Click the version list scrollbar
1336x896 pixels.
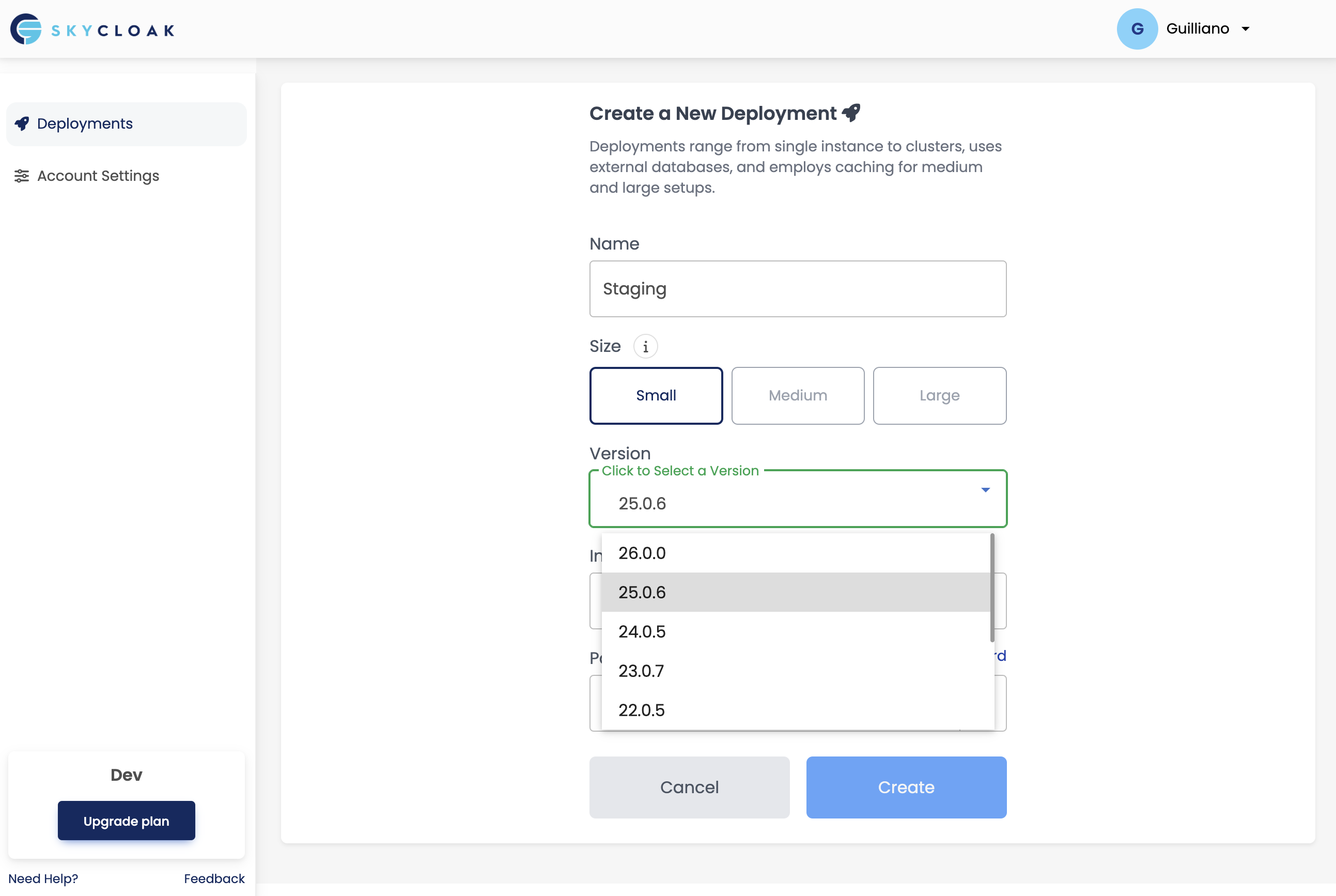coord(992,588)
